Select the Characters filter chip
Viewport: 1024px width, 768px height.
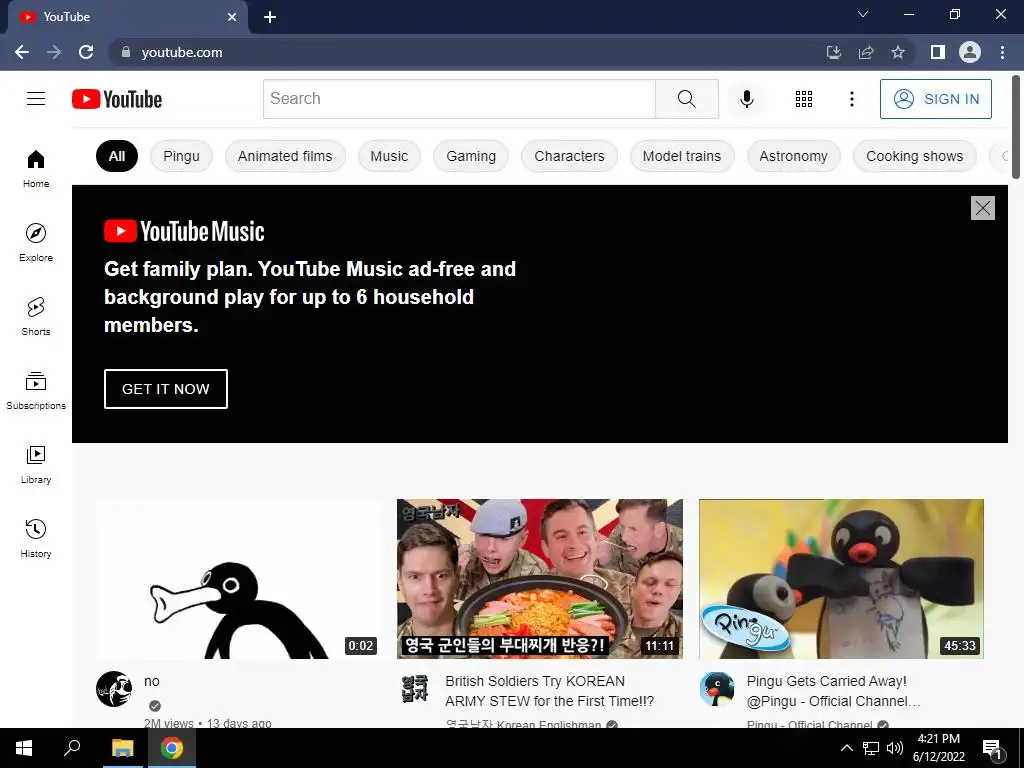(569, 156)
